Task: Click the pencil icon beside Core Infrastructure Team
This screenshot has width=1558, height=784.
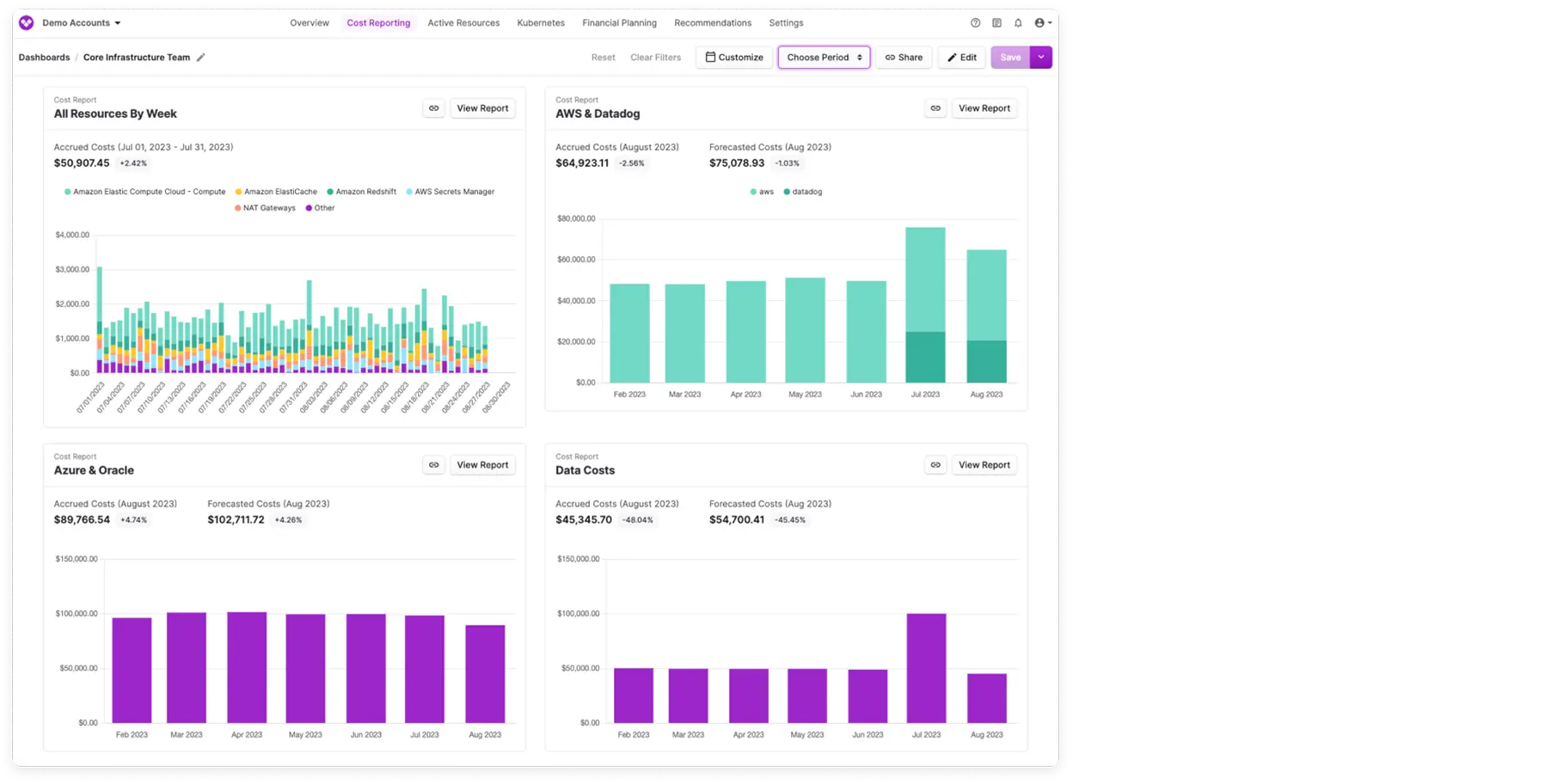Action: click(201, 58)
